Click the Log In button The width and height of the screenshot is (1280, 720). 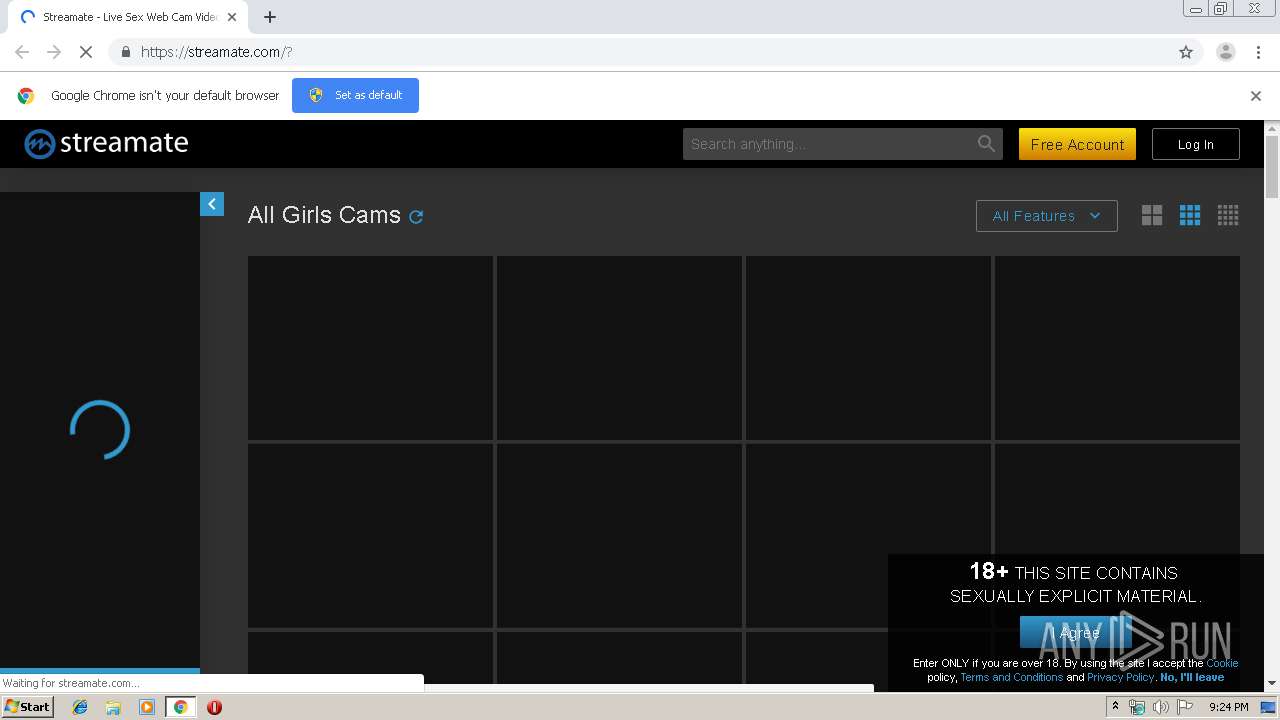[1195, 144]
